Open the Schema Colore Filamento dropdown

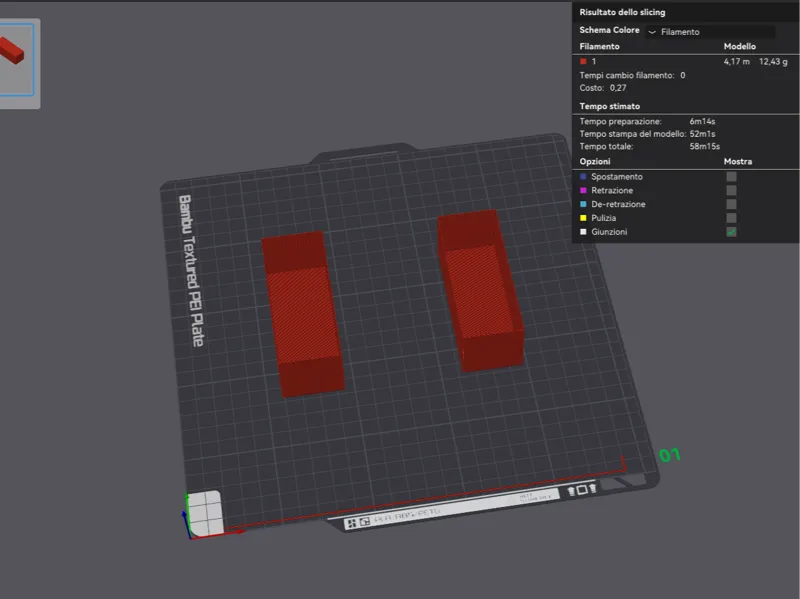[710, 32]
